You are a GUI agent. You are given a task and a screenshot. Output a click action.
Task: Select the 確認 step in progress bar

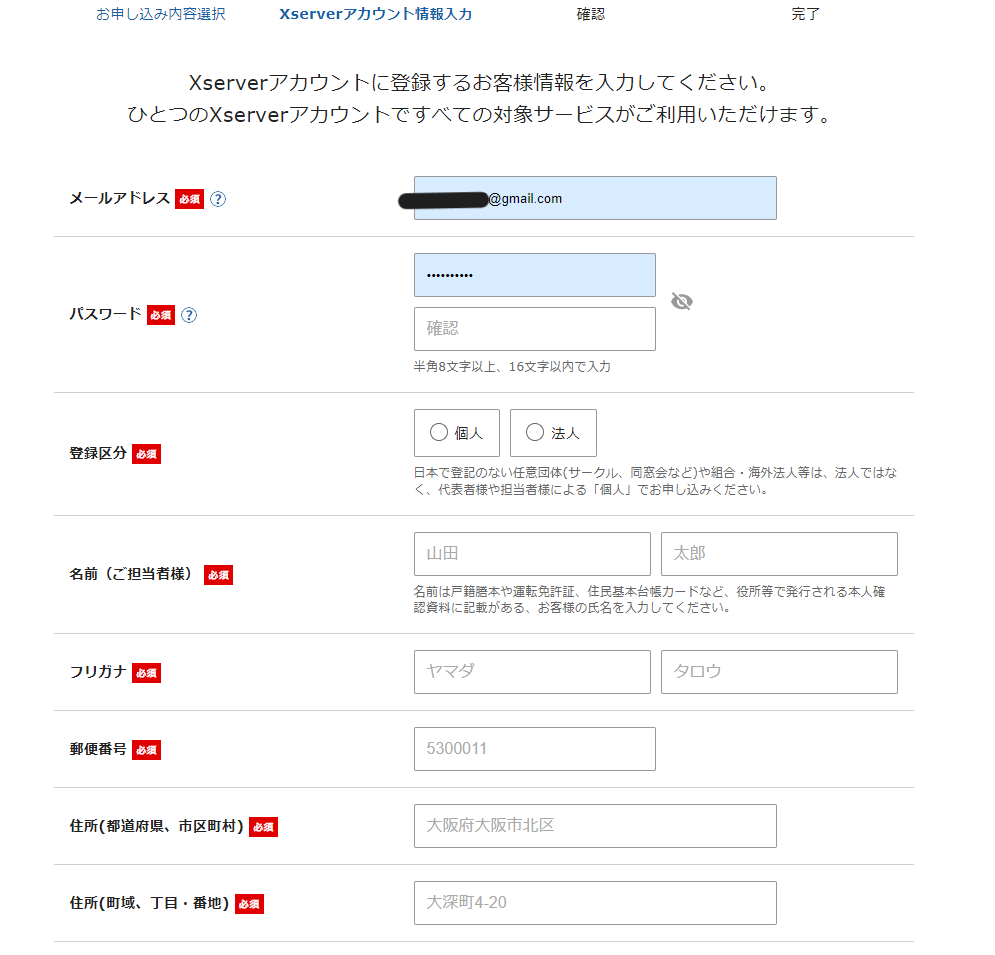(591, 14)
